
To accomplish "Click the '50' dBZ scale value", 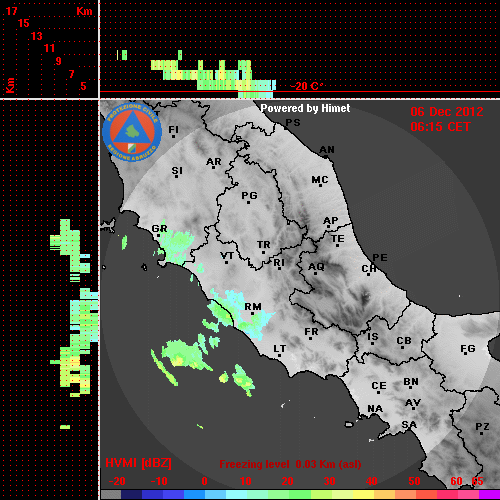I will coord(414,481).
